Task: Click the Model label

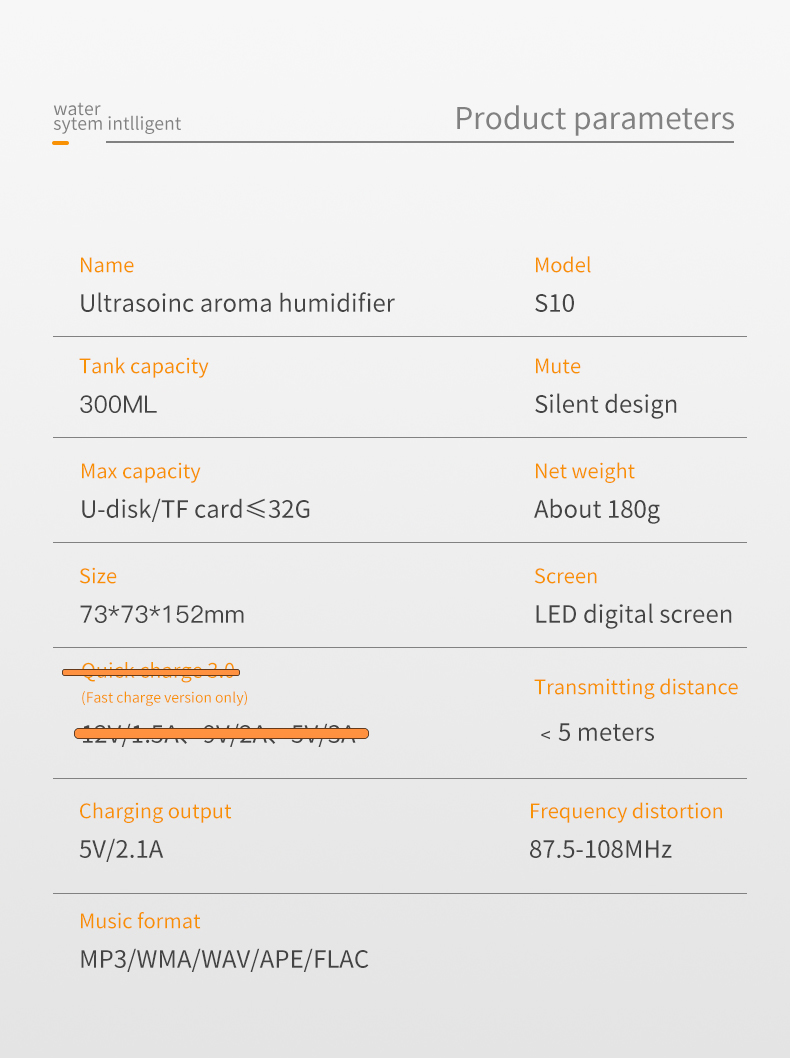Action: pos(563,265)
